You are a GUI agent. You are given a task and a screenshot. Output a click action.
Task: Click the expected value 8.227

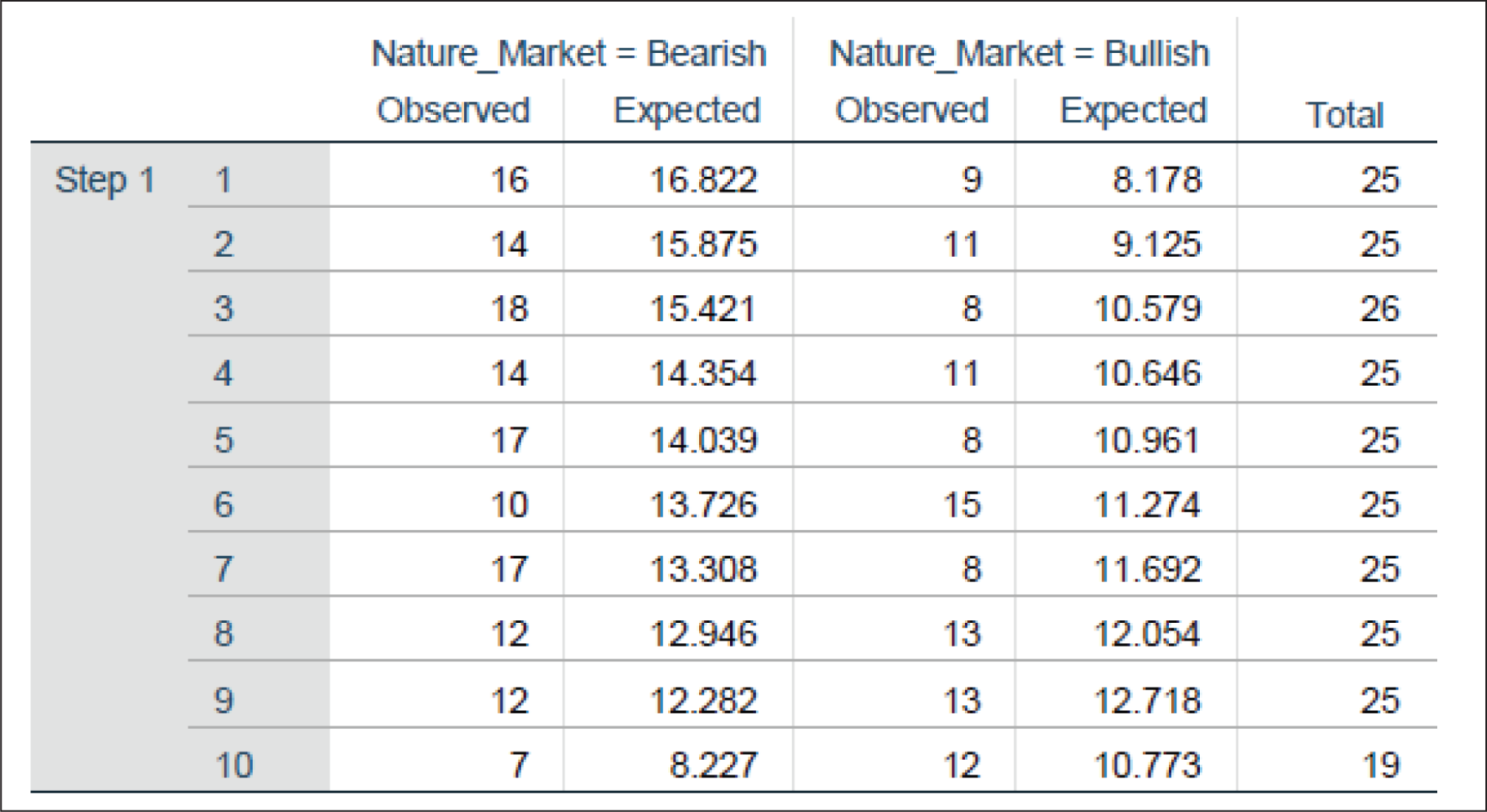(713, 765)
